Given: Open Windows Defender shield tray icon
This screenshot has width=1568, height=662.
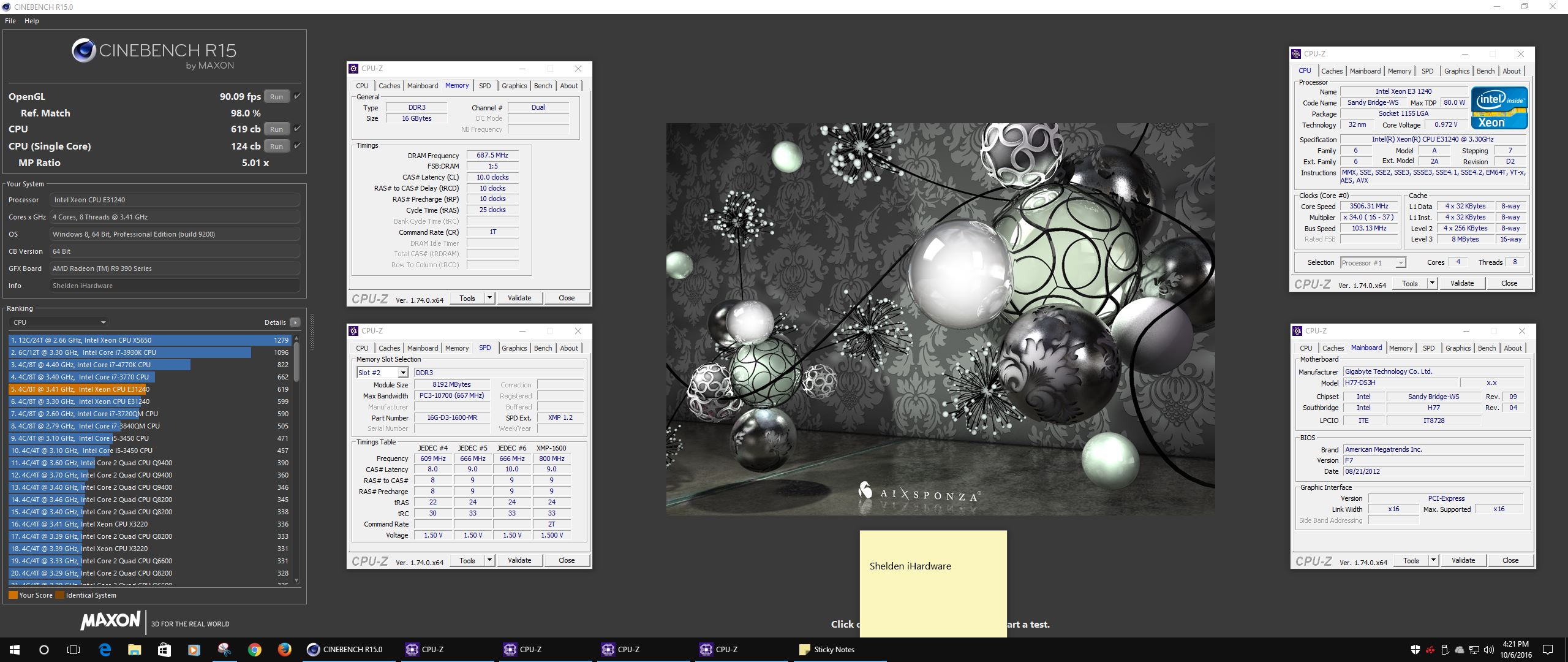Looking at the screenshot, I should click(x=1415, y=650).
